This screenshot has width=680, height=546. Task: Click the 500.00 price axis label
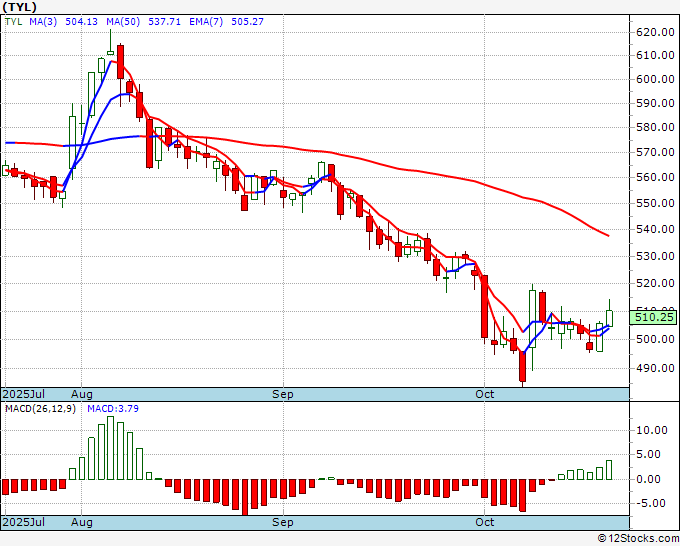[x=655, y=340]
